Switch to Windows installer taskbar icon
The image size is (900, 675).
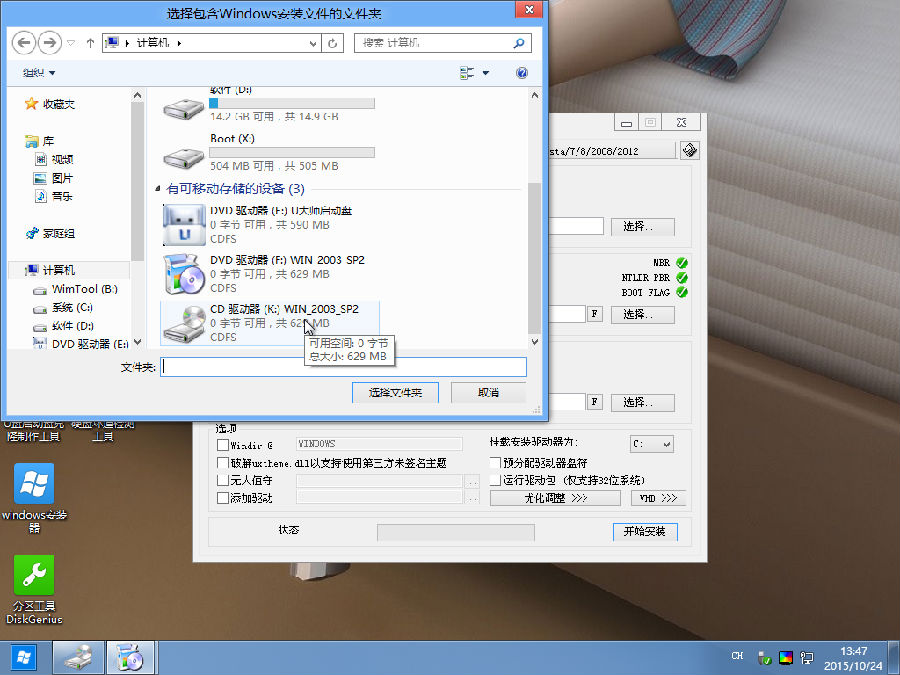[130, 658]
